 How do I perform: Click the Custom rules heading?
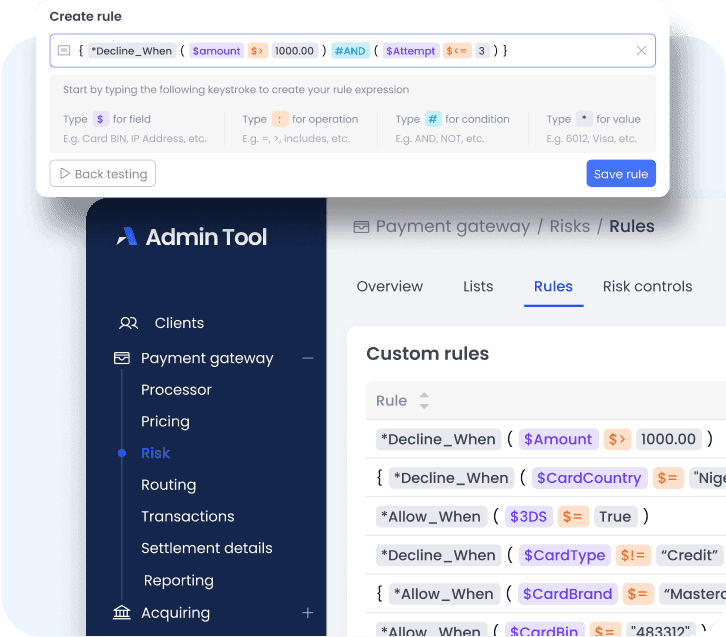[x=427, y=353]
